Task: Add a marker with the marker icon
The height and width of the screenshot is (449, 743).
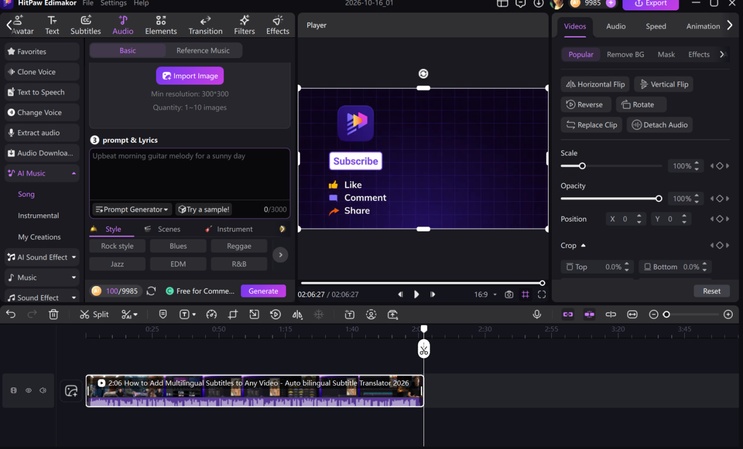Action: 163,314
